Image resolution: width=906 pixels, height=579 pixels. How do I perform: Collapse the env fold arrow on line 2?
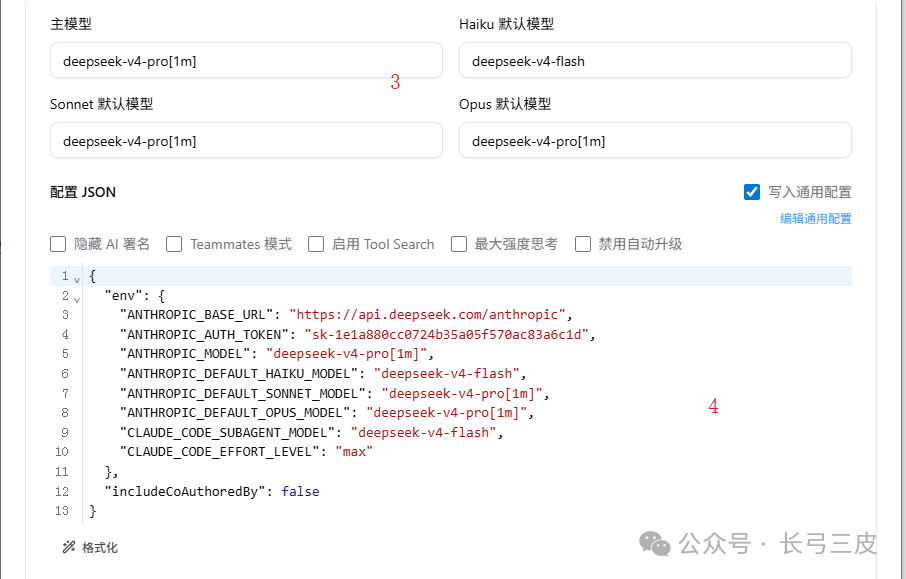(x=77, y=299)
